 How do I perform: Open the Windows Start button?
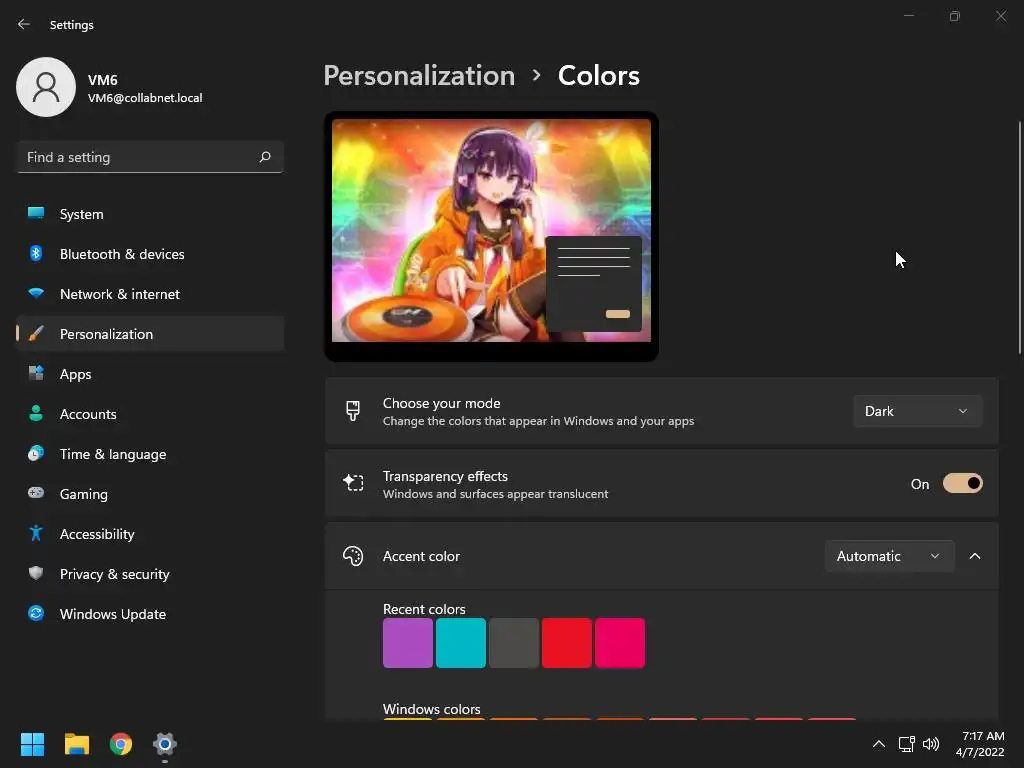[32, 744]
